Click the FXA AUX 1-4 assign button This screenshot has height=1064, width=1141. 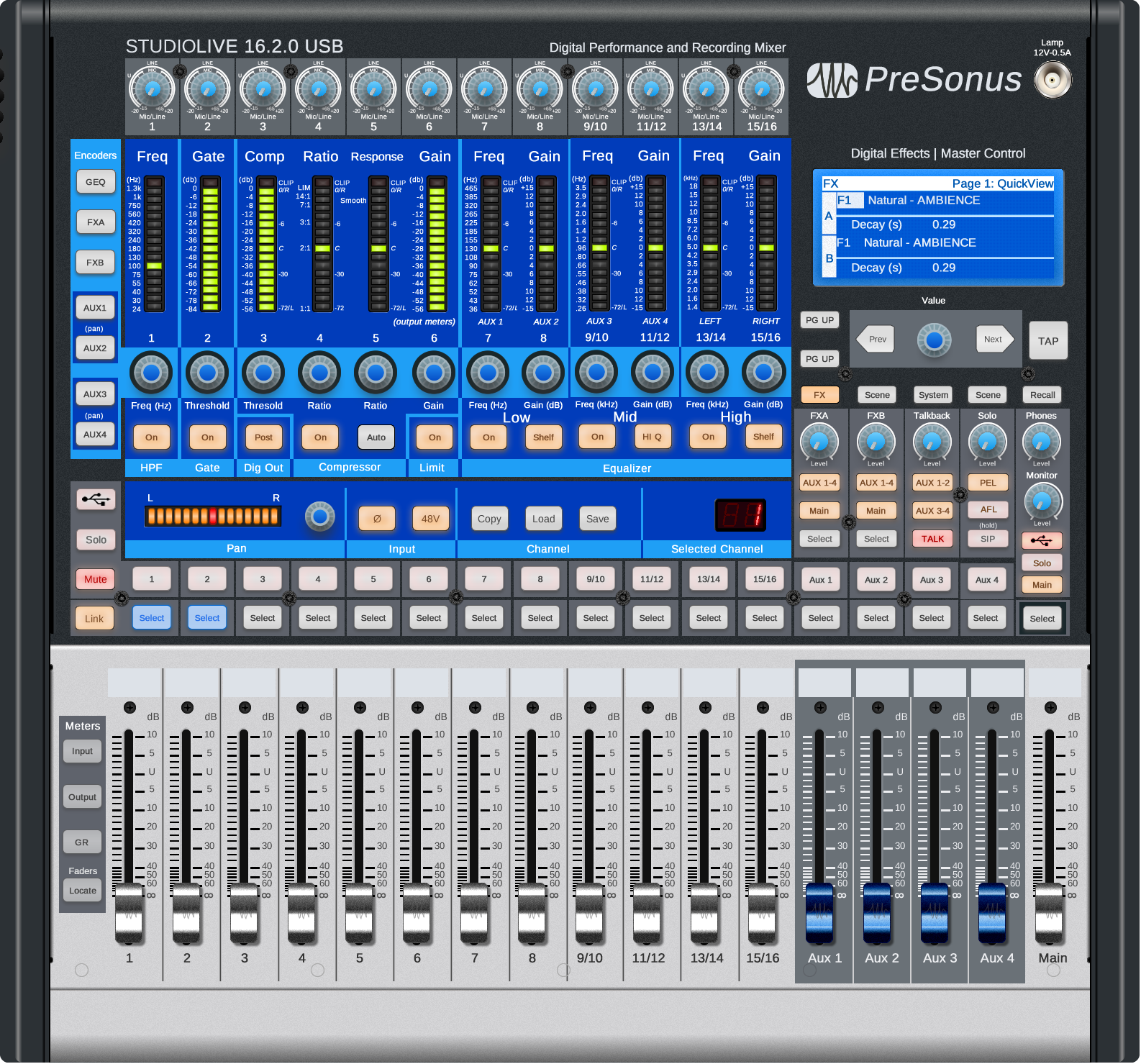coord(819,483)
